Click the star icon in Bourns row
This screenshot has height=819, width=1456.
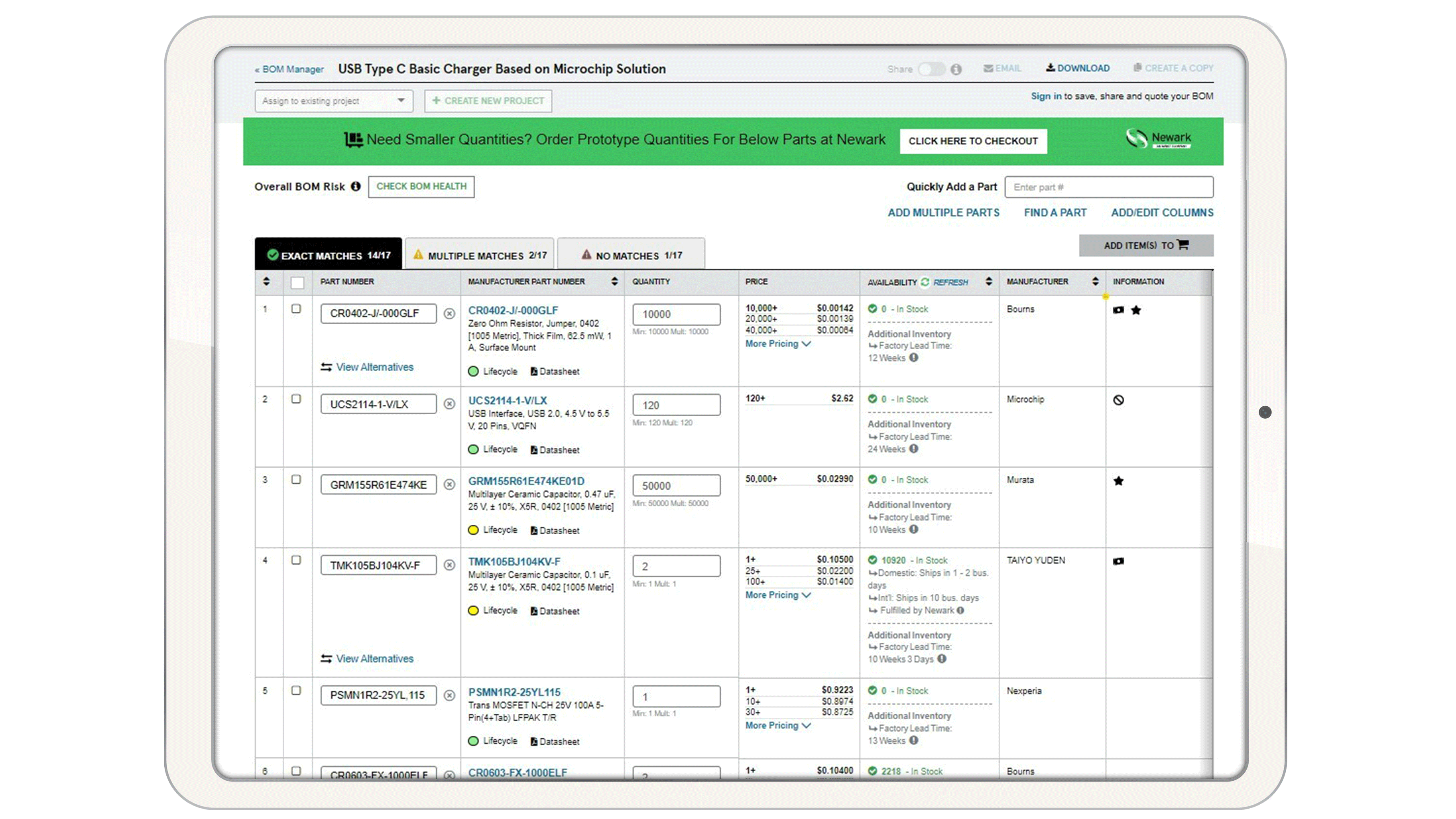pyautogui.click(x=1136, y=310)
